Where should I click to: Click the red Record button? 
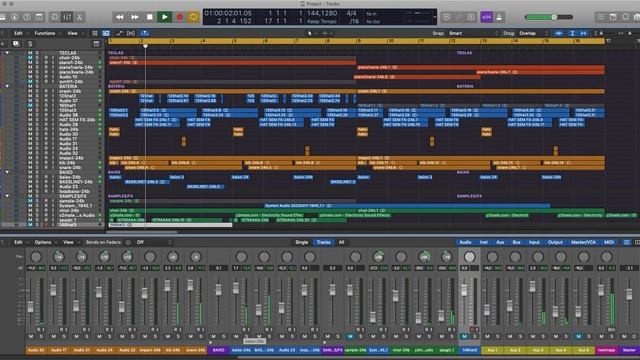point(180,17)
